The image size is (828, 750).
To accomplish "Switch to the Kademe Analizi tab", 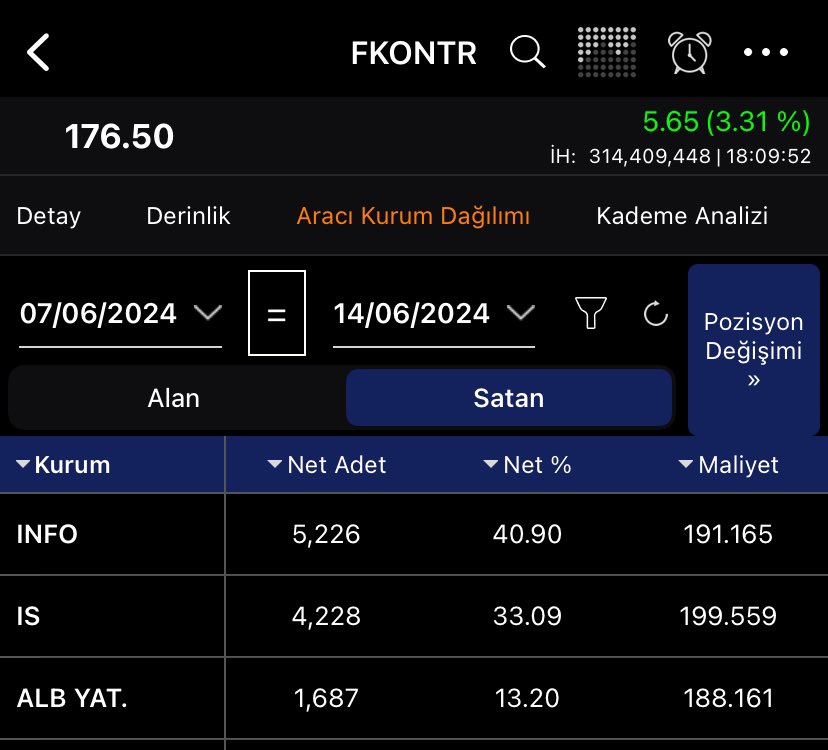I will 682,215.
